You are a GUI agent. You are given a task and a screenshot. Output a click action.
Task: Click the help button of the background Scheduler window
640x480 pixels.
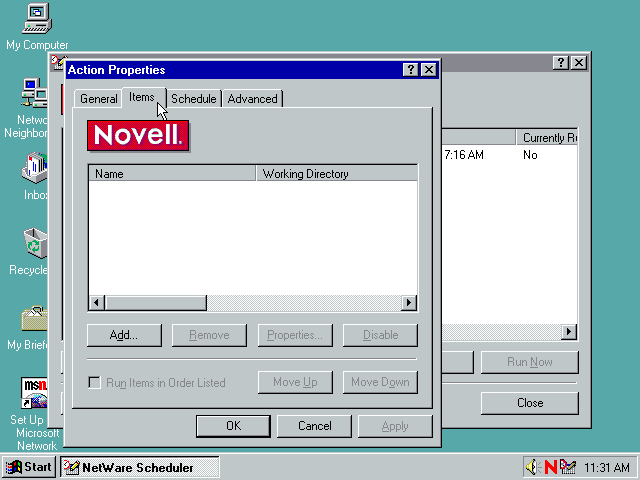pos(561,62)
